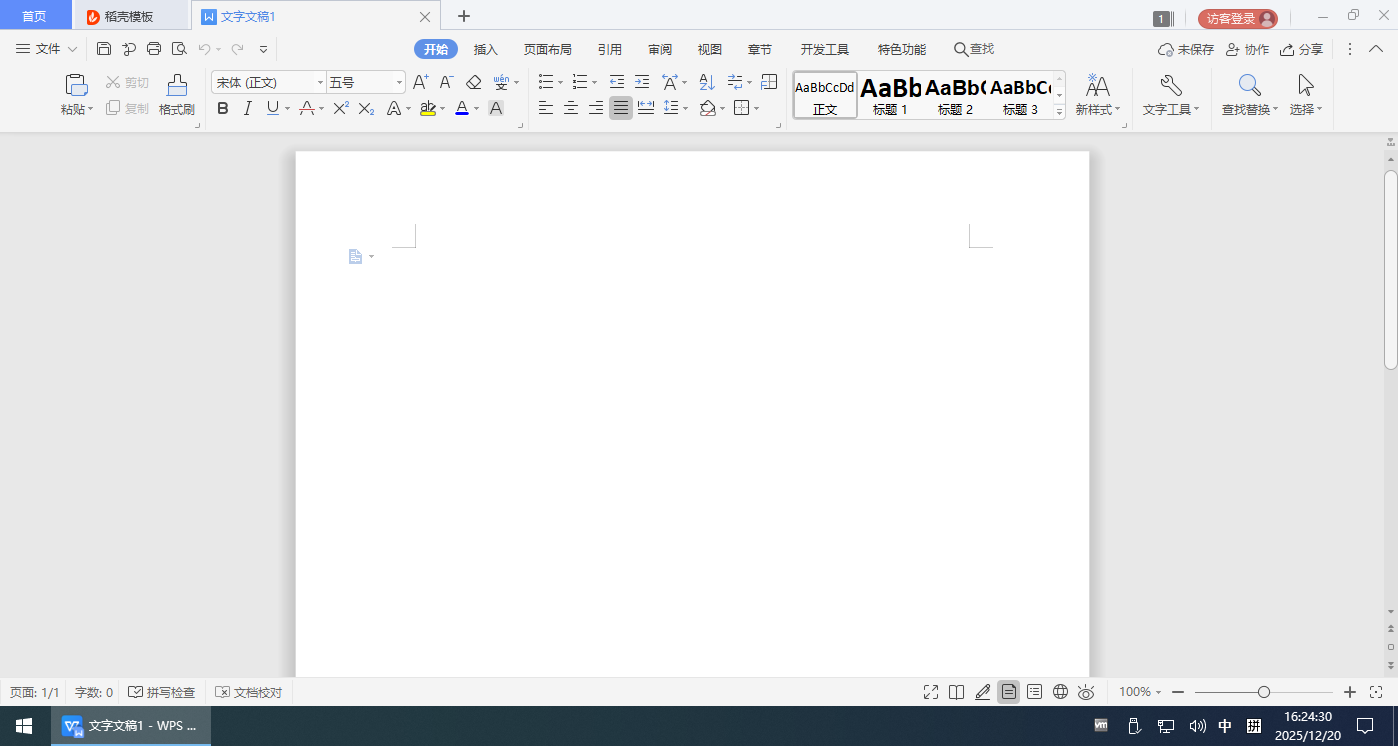This screenshot has width=1398, height=746.
Task: Click the 访客登录 login button
Action: coord(1237,18)
